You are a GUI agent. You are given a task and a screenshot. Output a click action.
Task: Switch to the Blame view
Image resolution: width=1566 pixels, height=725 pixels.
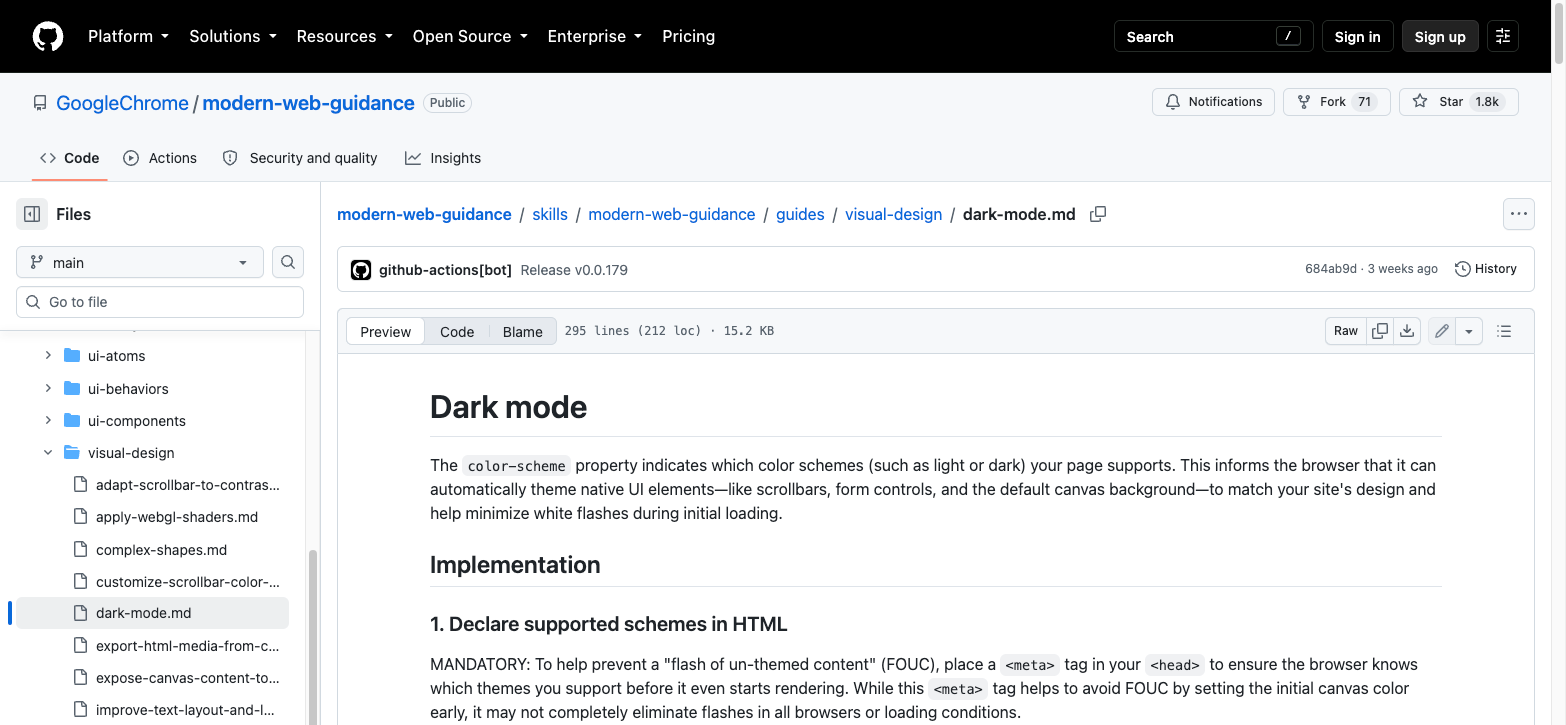(522, 331)
